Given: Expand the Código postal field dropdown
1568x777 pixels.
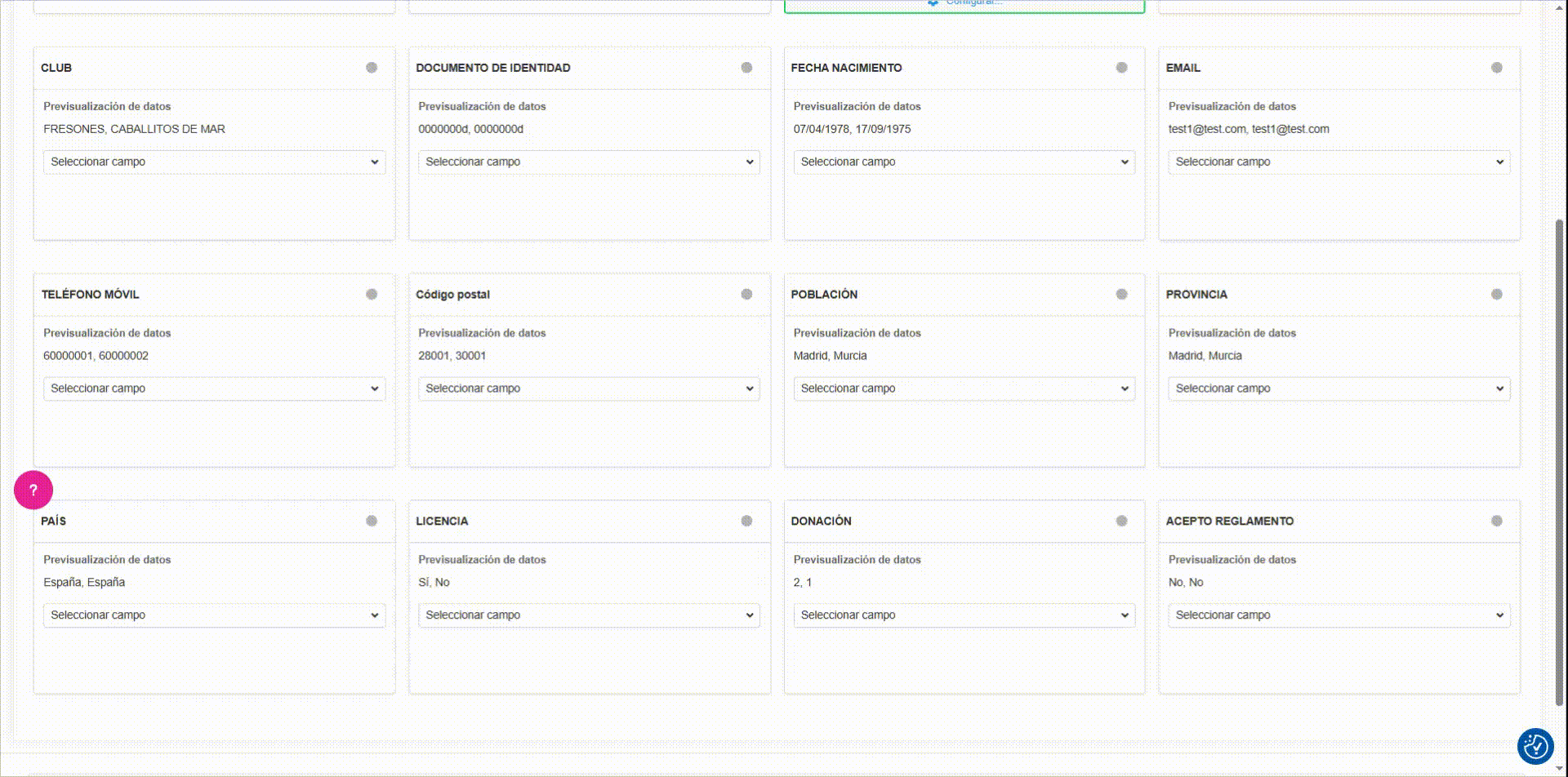Looking at the screenshot, I should click(x=589, y=388).
